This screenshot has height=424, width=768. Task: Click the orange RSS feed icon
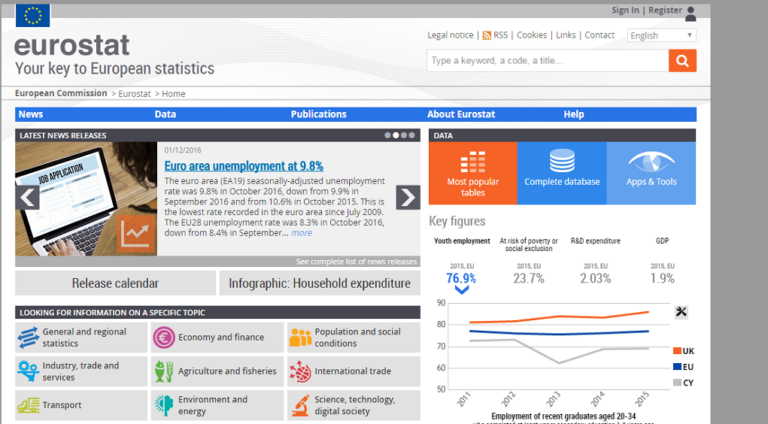tap(486, 36)
